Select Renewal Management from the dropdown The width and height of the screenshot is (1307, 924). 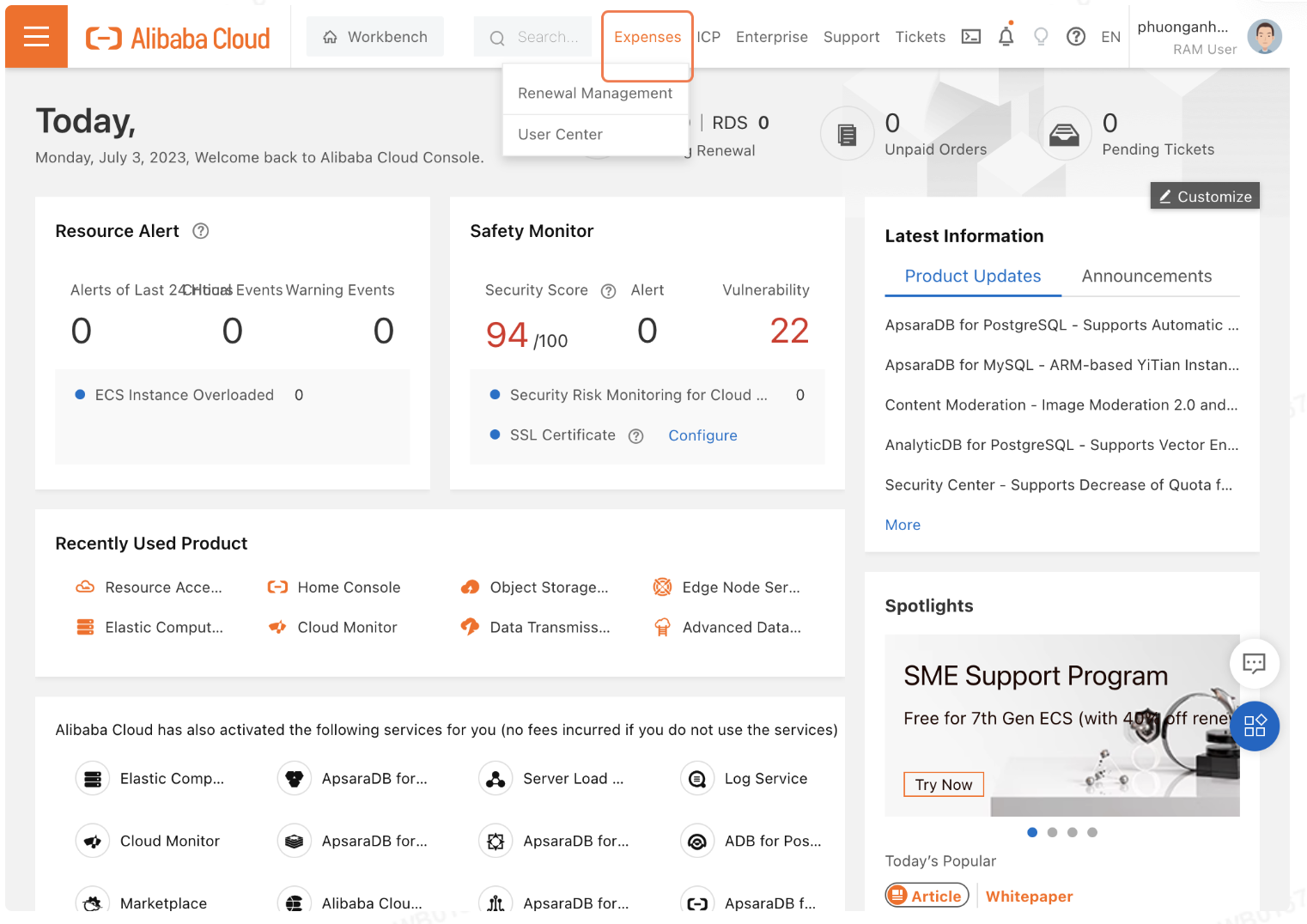595,94
